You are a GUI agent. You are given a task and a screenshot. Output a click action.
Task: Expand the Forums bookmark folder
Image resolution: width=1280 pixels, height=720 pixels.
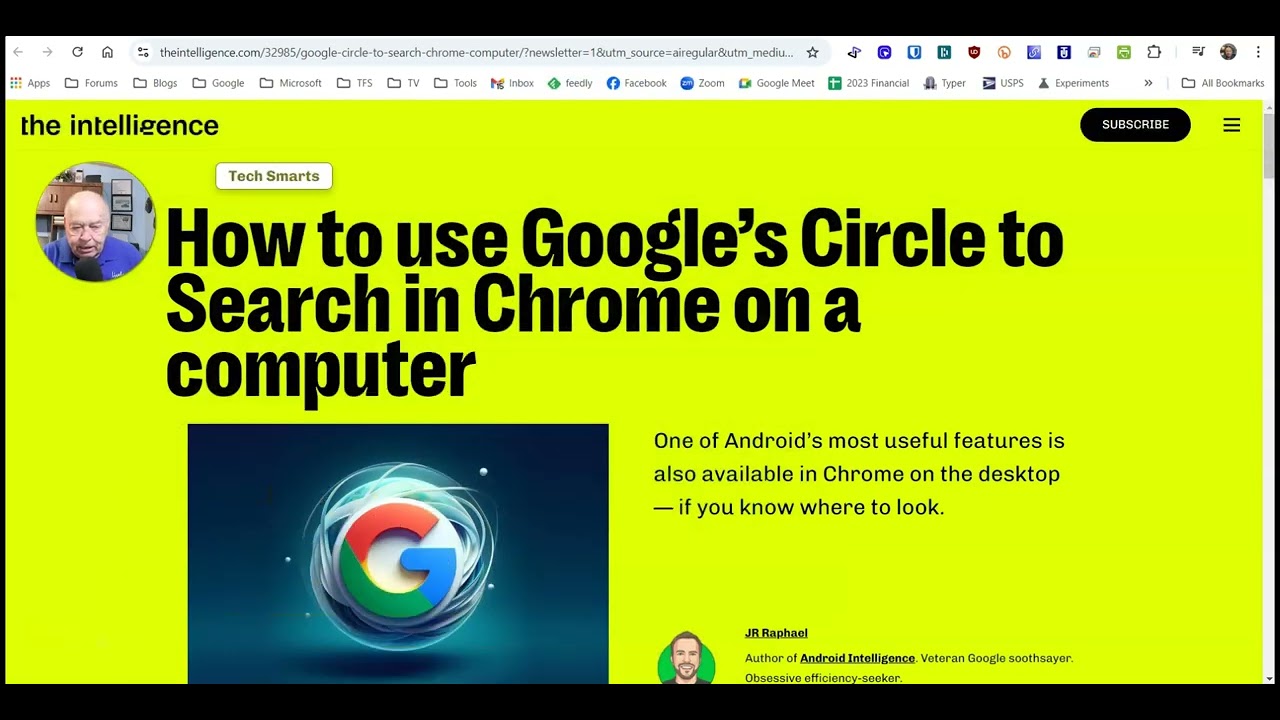click(91, 83)
